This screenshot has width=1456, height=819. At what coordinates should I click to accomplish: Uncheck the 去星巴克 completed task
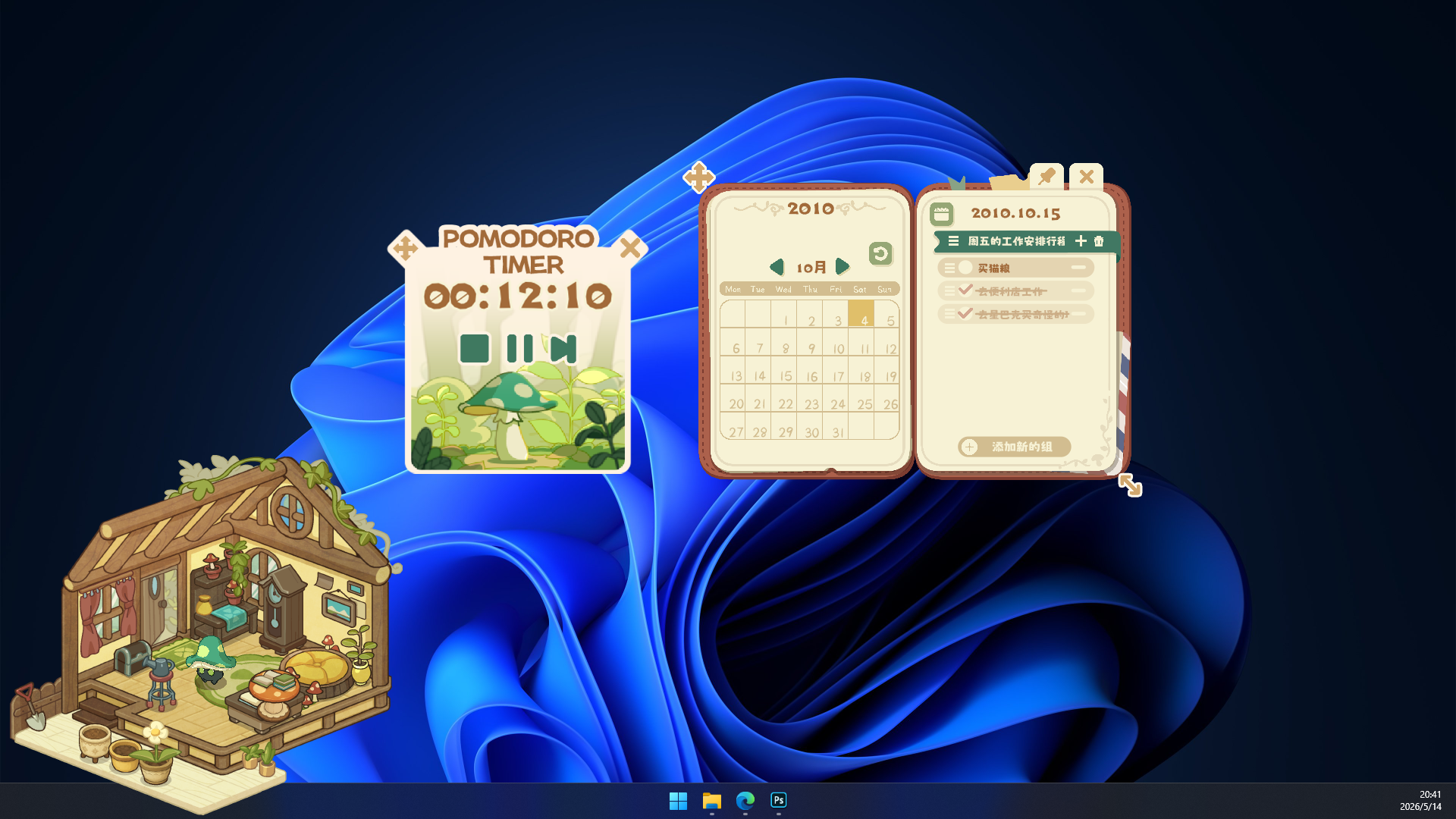pos(965,312)
